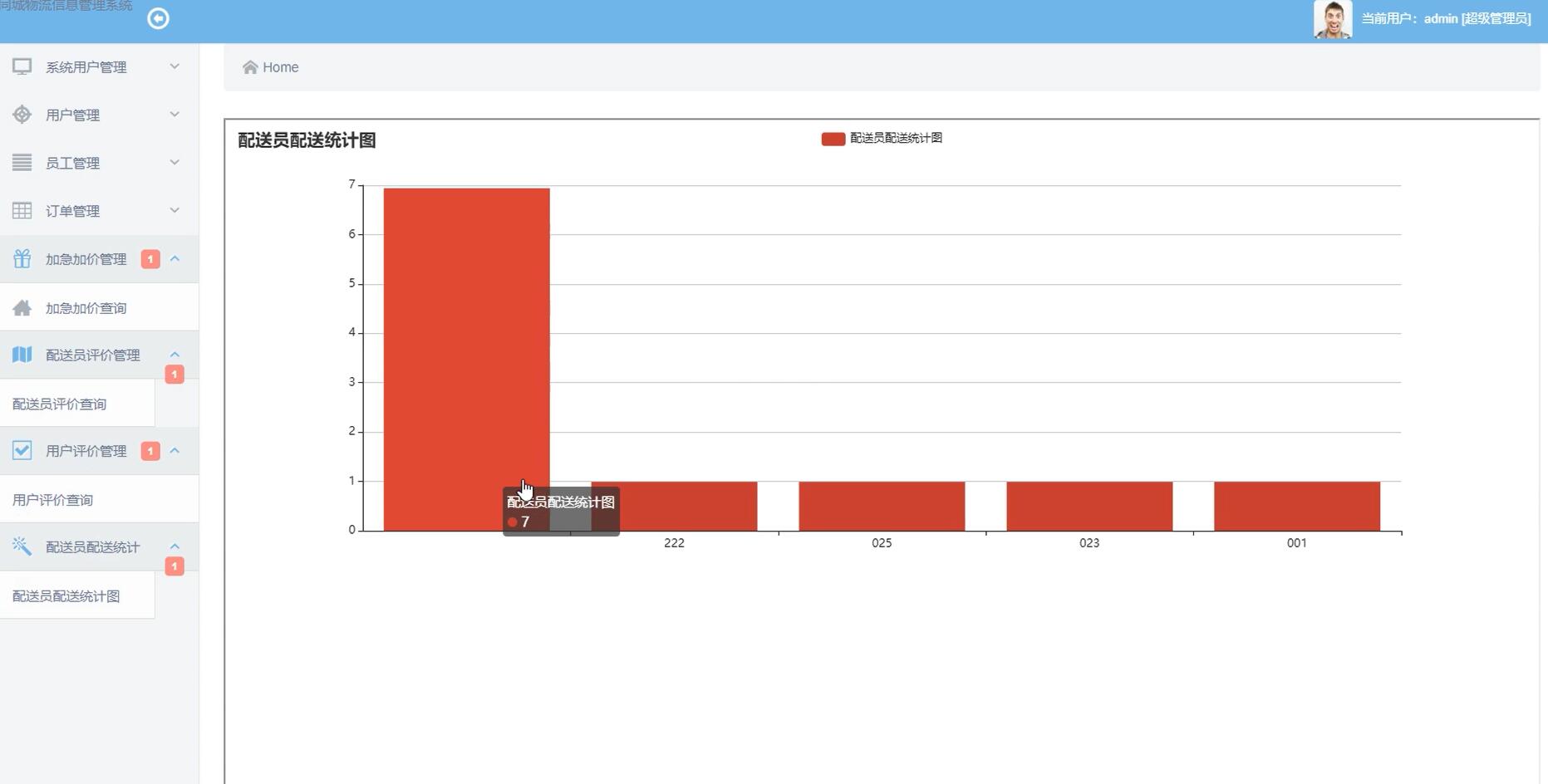Toggle the 配送员配送统计图 legend series
The image size is (1548, 784).
click(x=881, y=139)
